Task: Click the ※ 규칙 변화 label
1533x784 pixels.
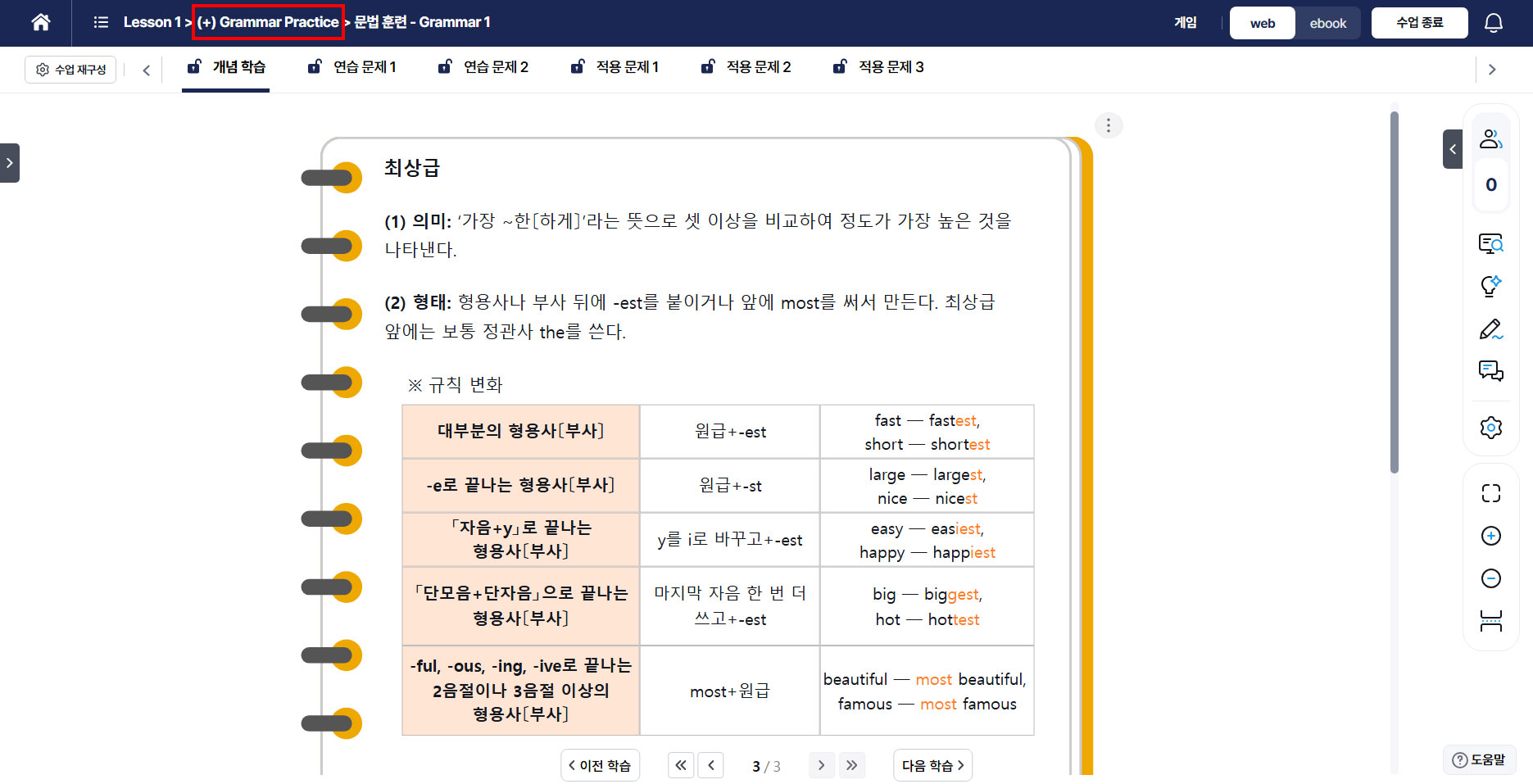Action: click(x=456, y=385)
